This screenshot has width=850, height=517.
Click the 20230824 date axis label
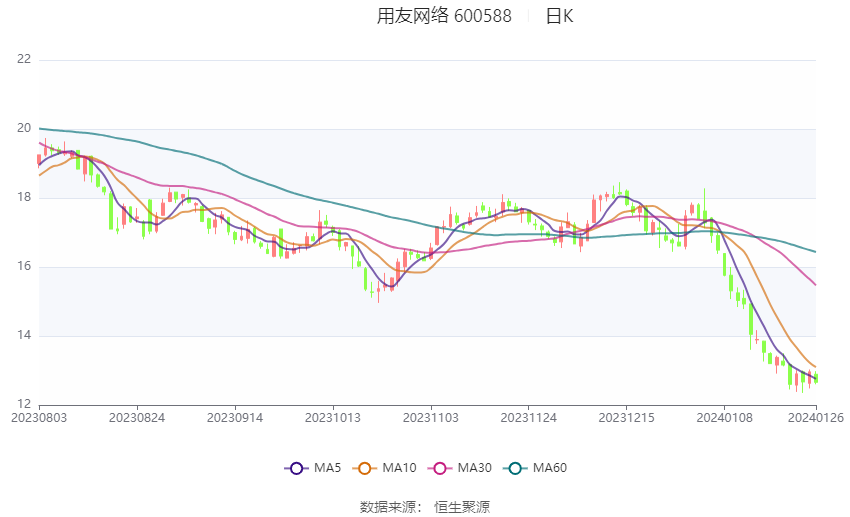coord(137,418)
